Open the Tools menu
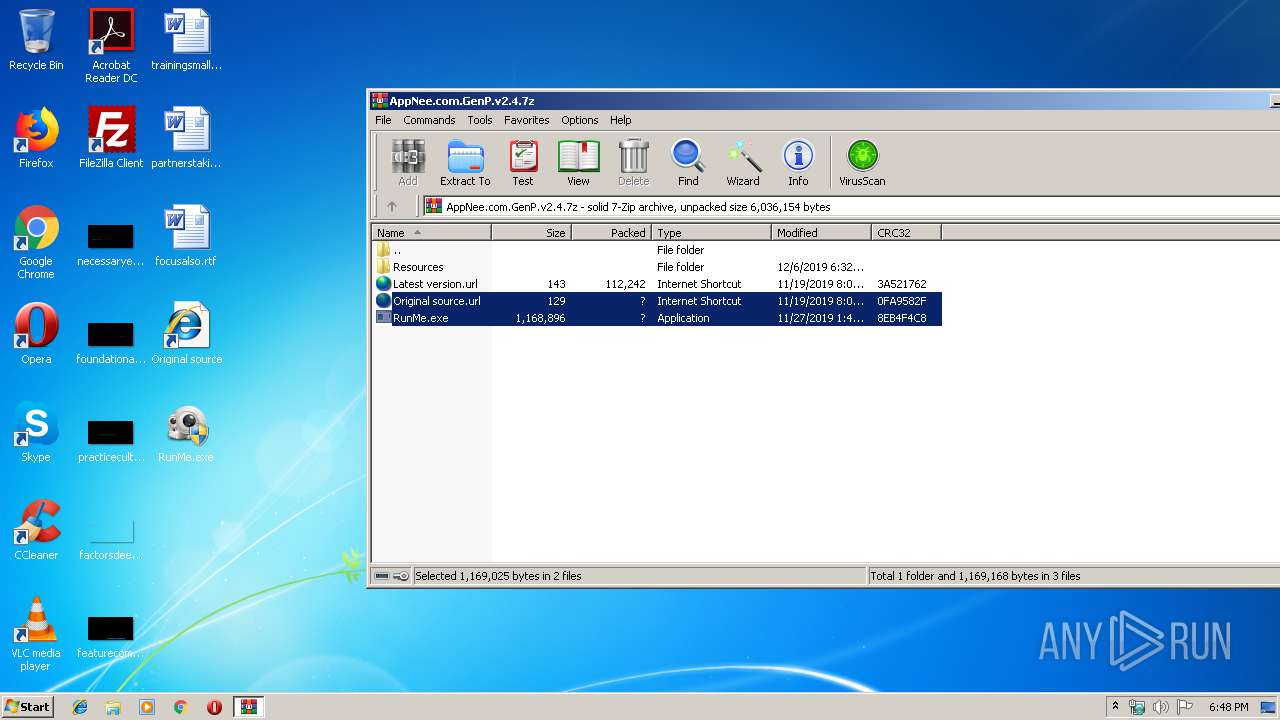This screenshot has height=720, width=1280. pyautogui.click(x=480, y=120)
